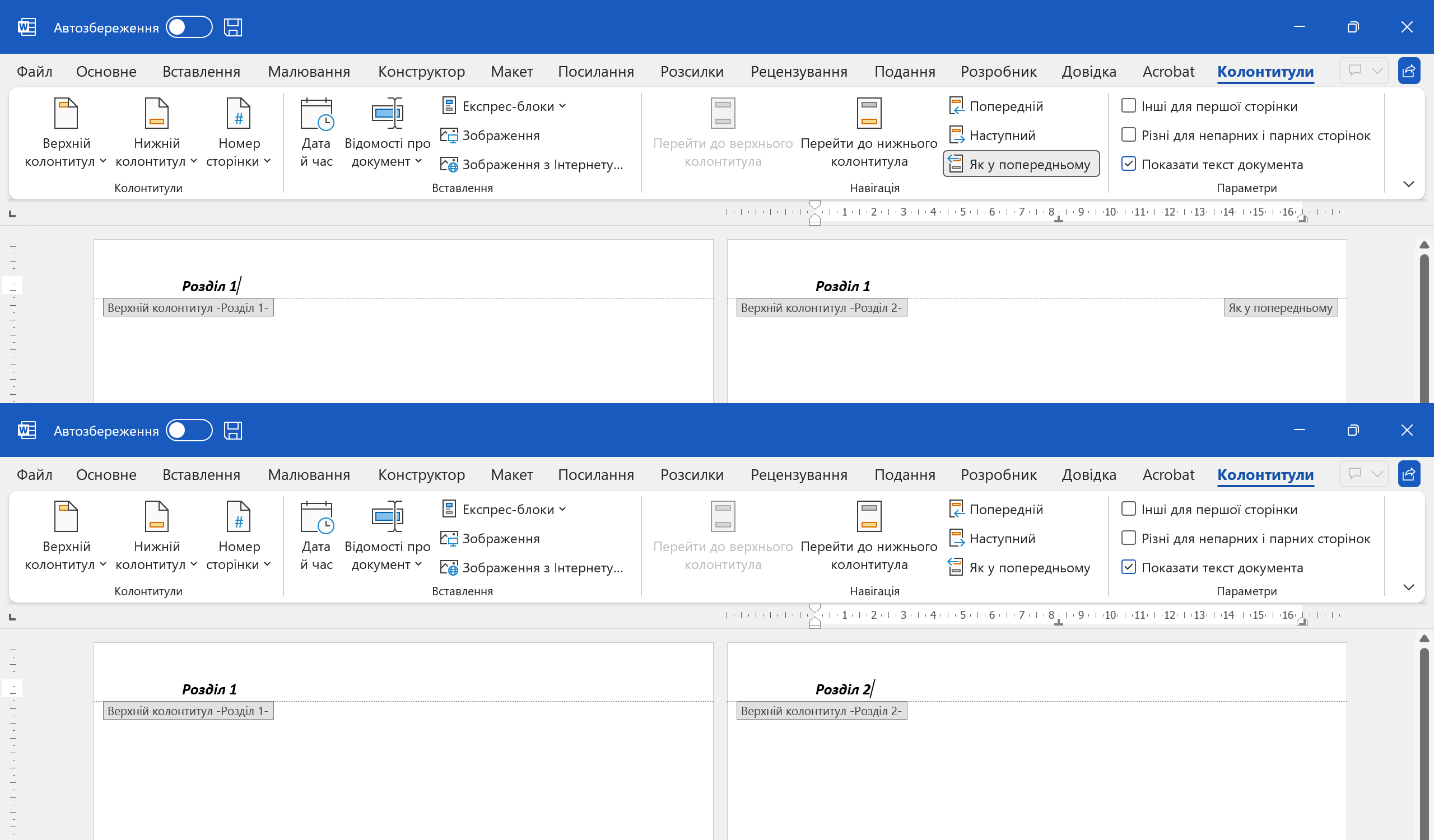This screenshot has width=1434, height=840.
Task: Click share button in upper window ribbon
Action: click(x=1408, y=71)
